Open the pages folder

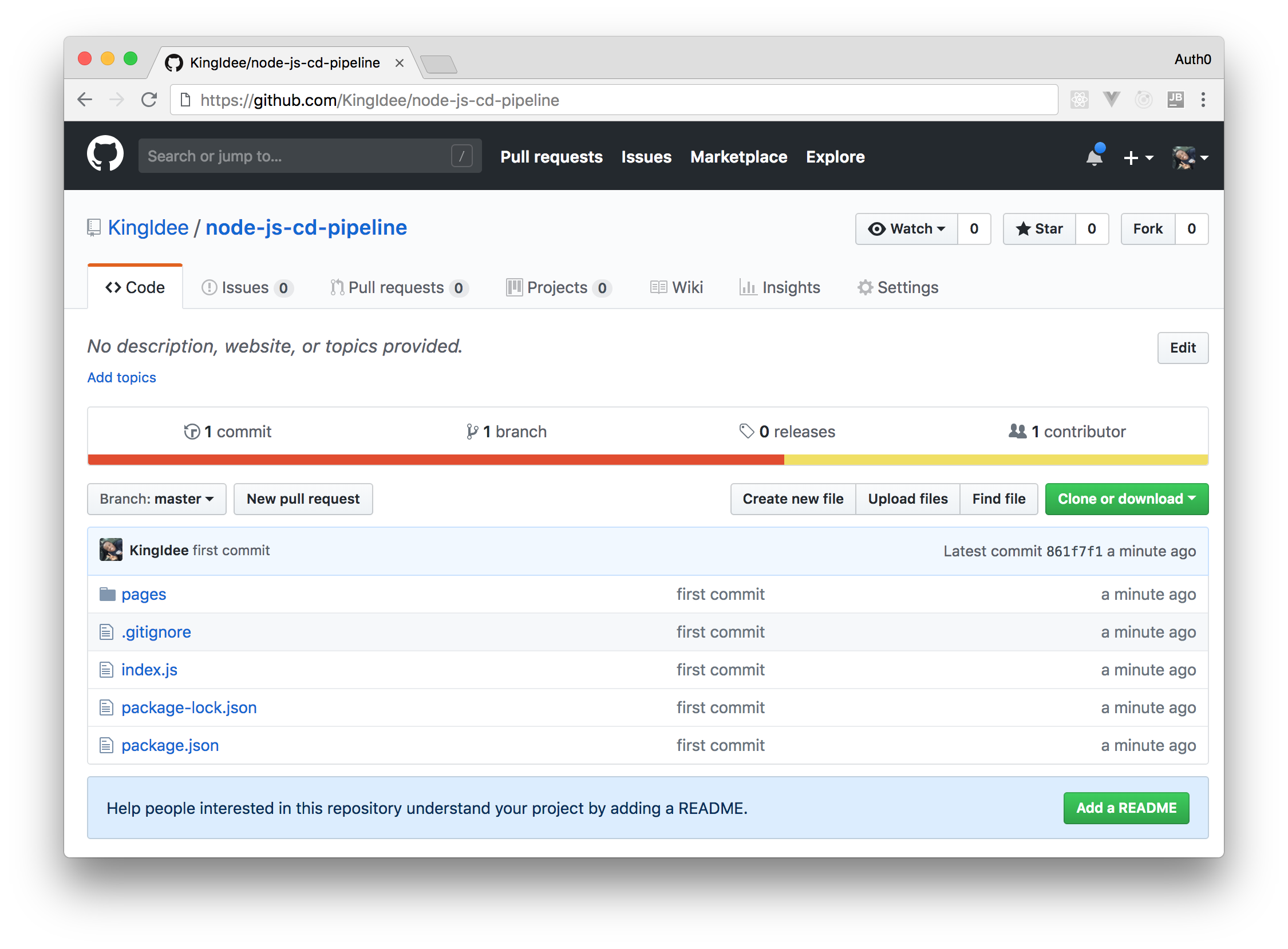[144, 594]
